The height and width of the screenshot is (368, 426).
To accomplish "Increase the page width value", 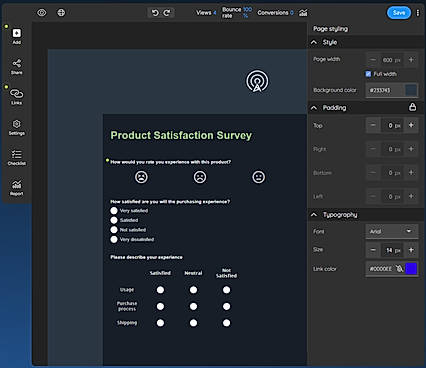I will coord(411,60).
